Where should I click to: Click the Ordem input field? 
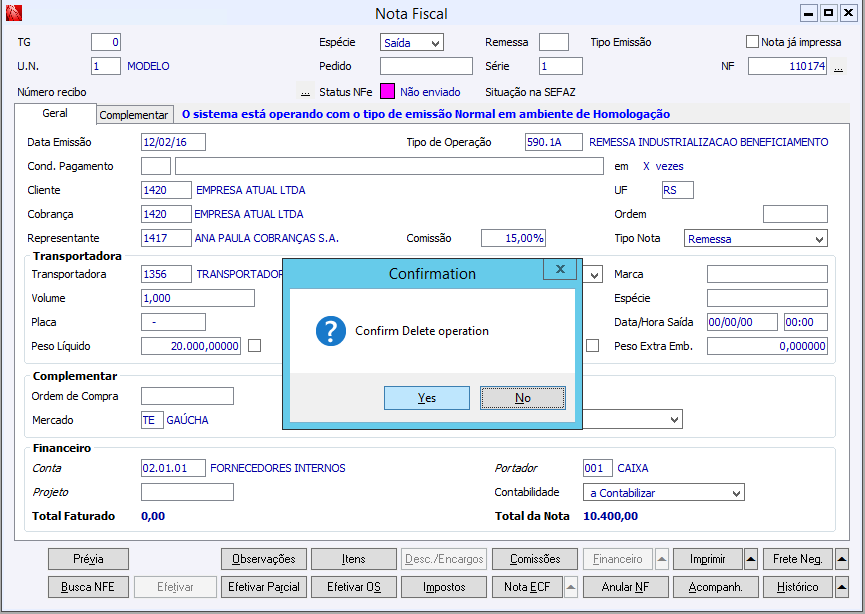tap(795, 213)
